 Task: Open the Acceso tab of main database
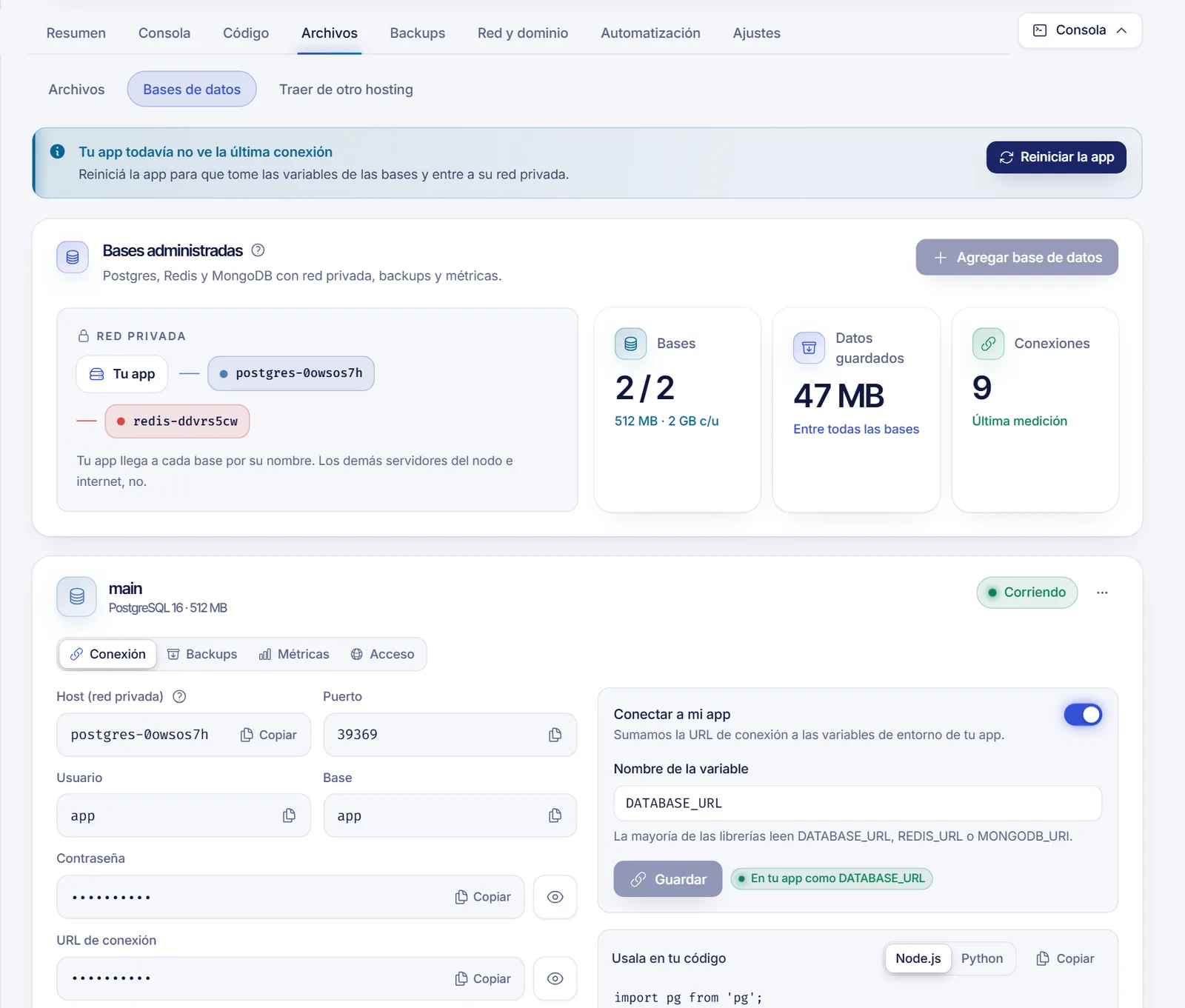pyautogui.click(x=382, y=654)
